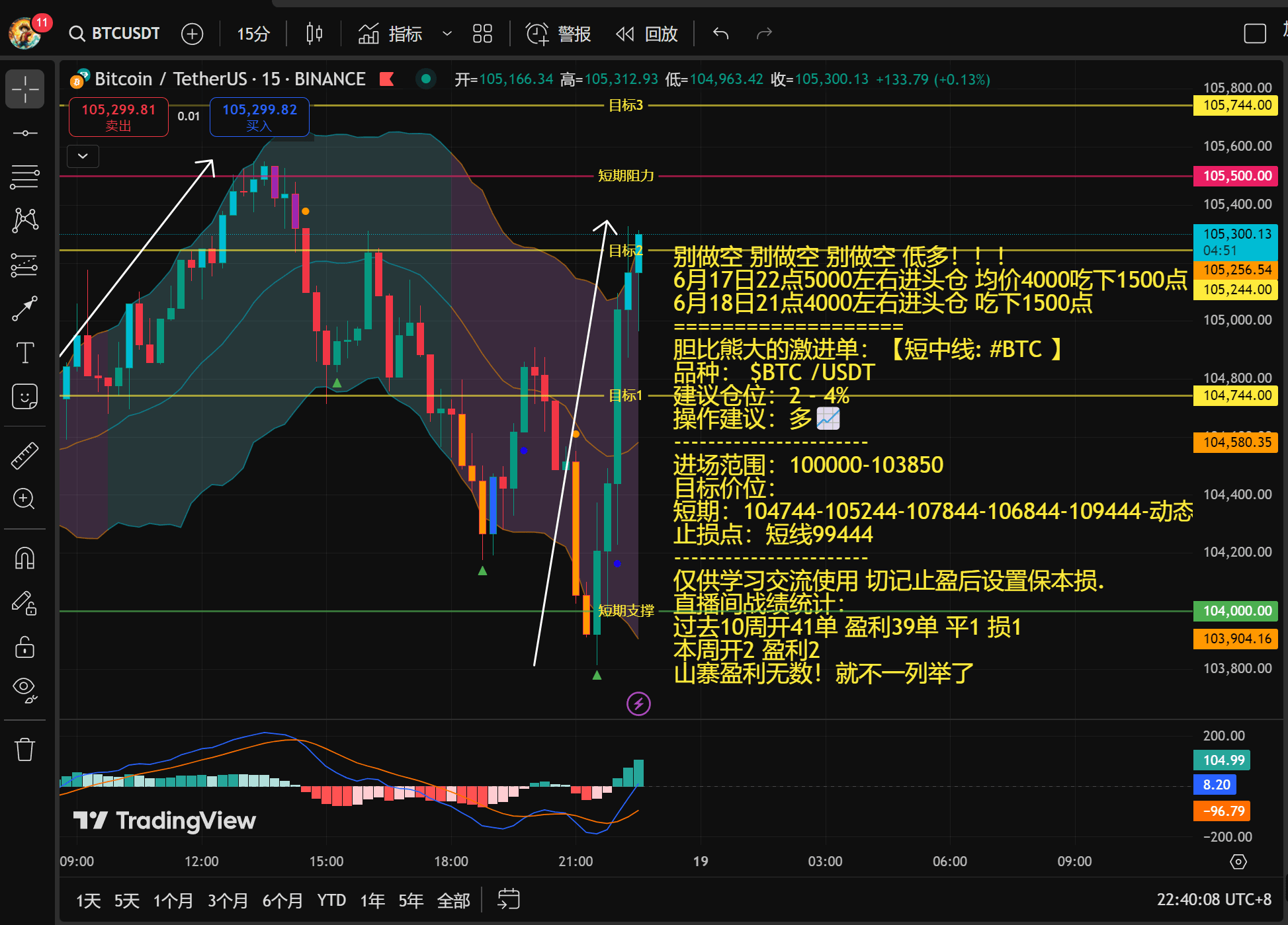Hide all drawings with the eye icon
This screenshot has width=1288, height=925.
tap(25, 690)
